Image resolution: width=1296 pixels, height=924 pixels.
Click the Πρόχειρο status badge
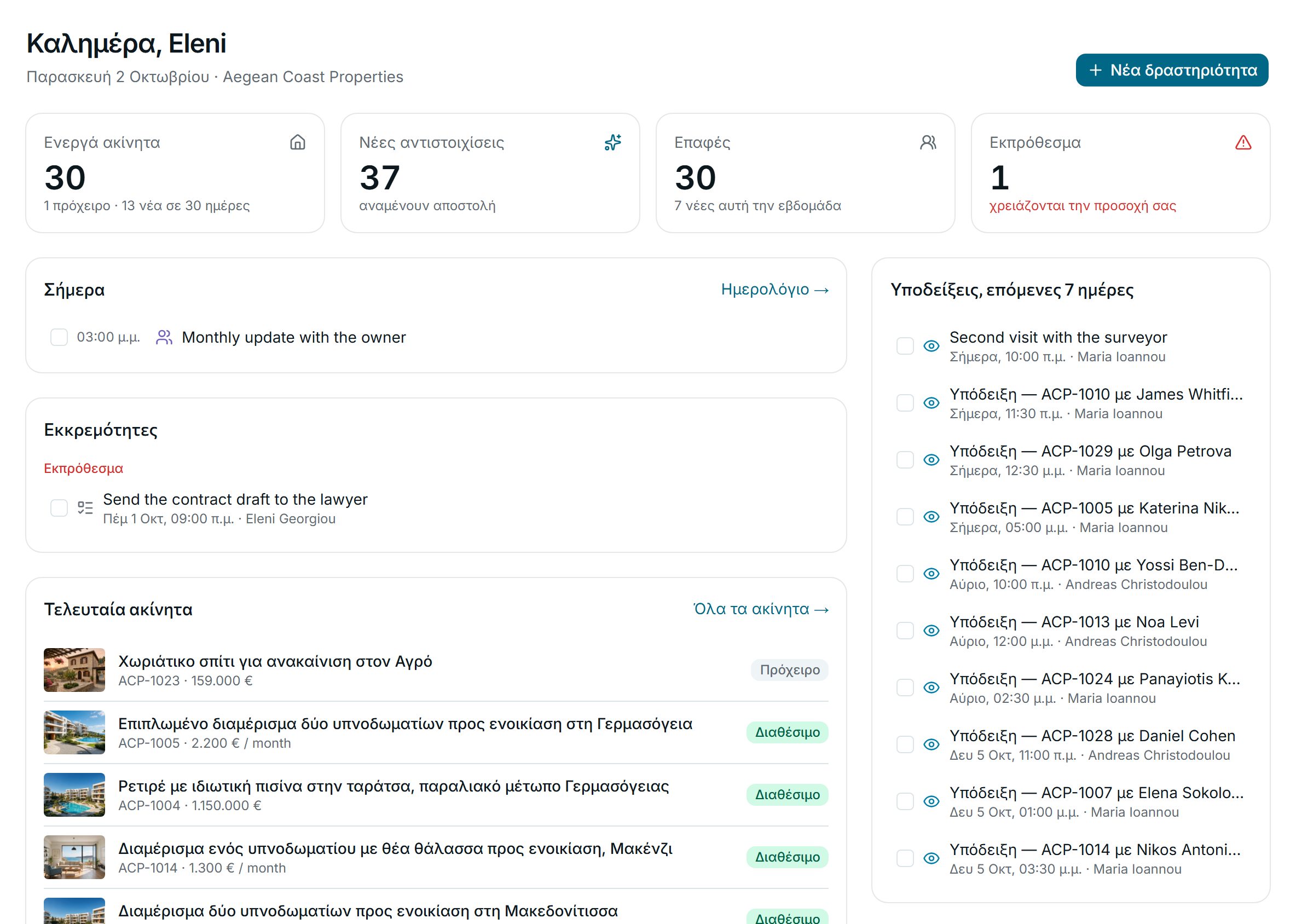(x=790, y=669)
